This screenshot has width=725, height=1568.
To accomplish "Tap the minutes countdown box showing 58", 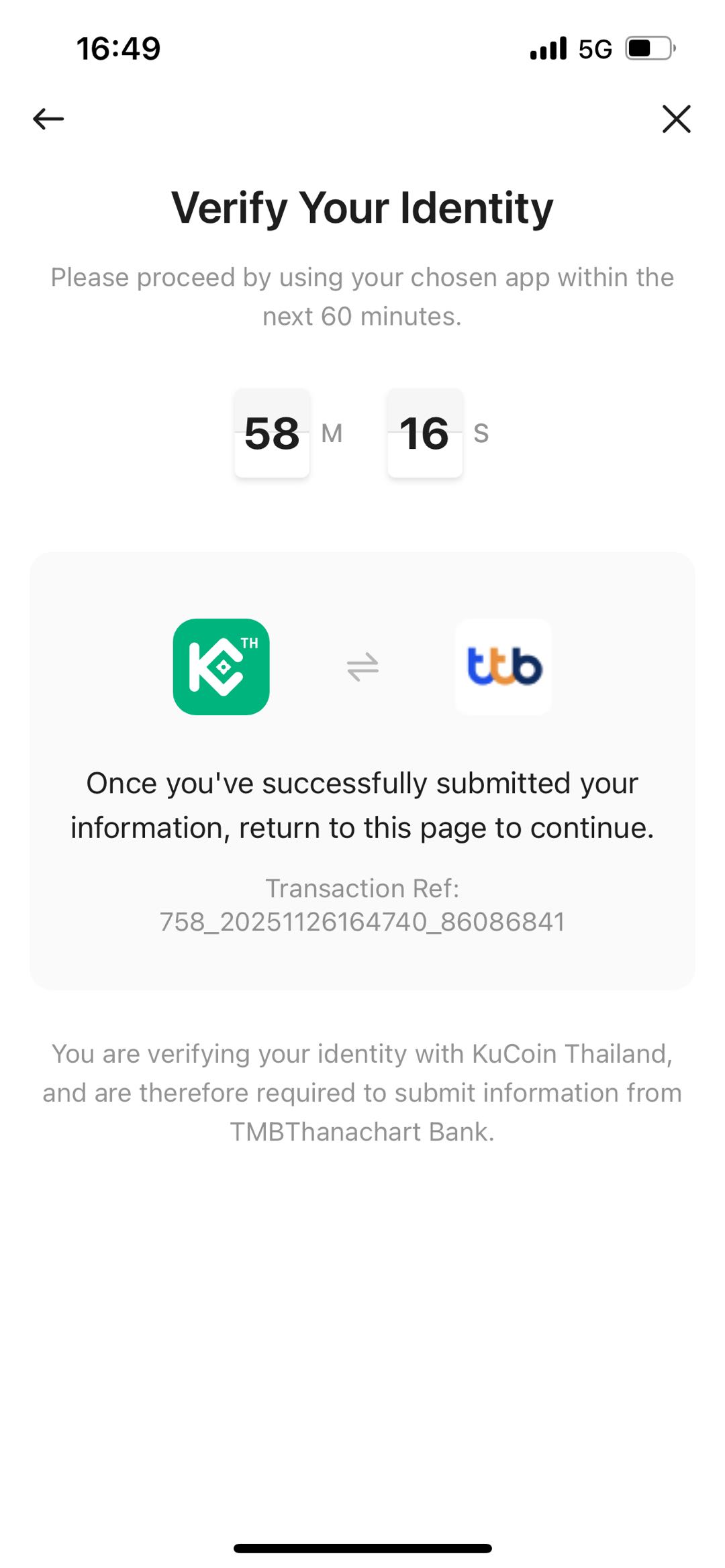I will click(272, 433).
